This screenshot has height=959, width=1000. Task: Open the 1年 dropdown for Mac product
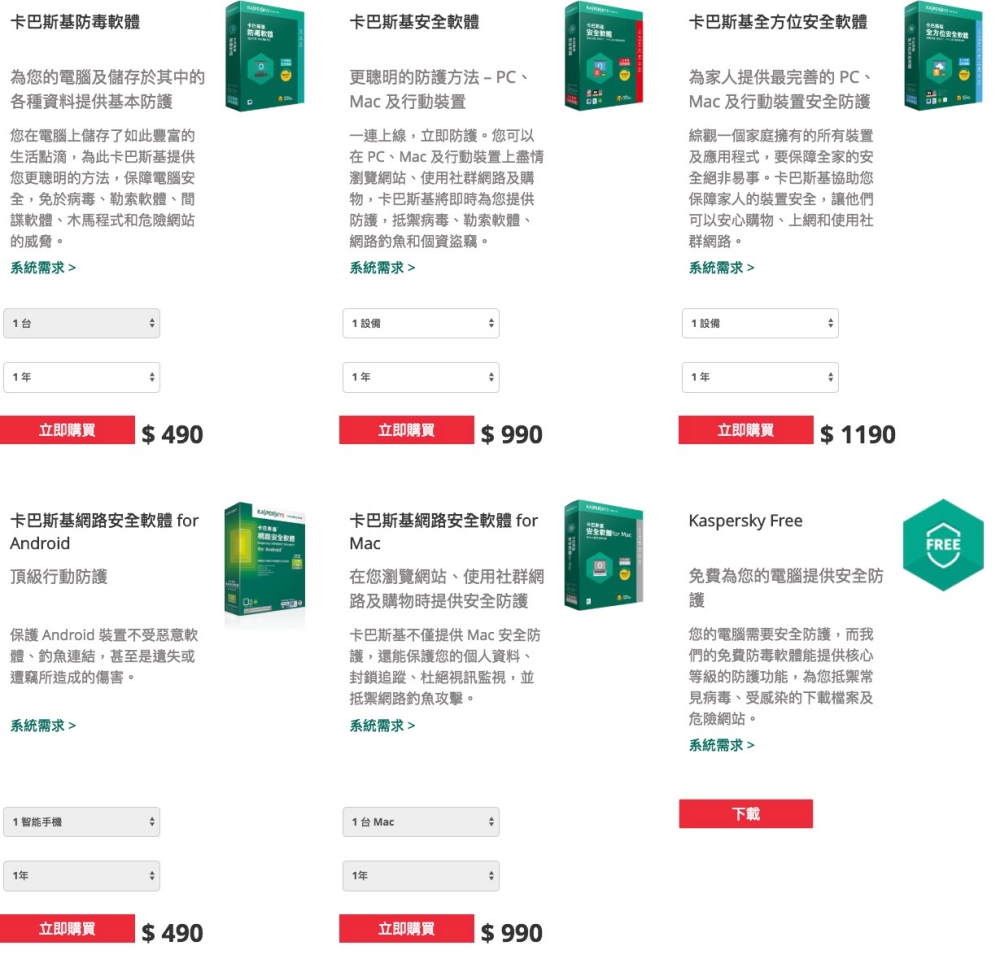tap(421, 875)
